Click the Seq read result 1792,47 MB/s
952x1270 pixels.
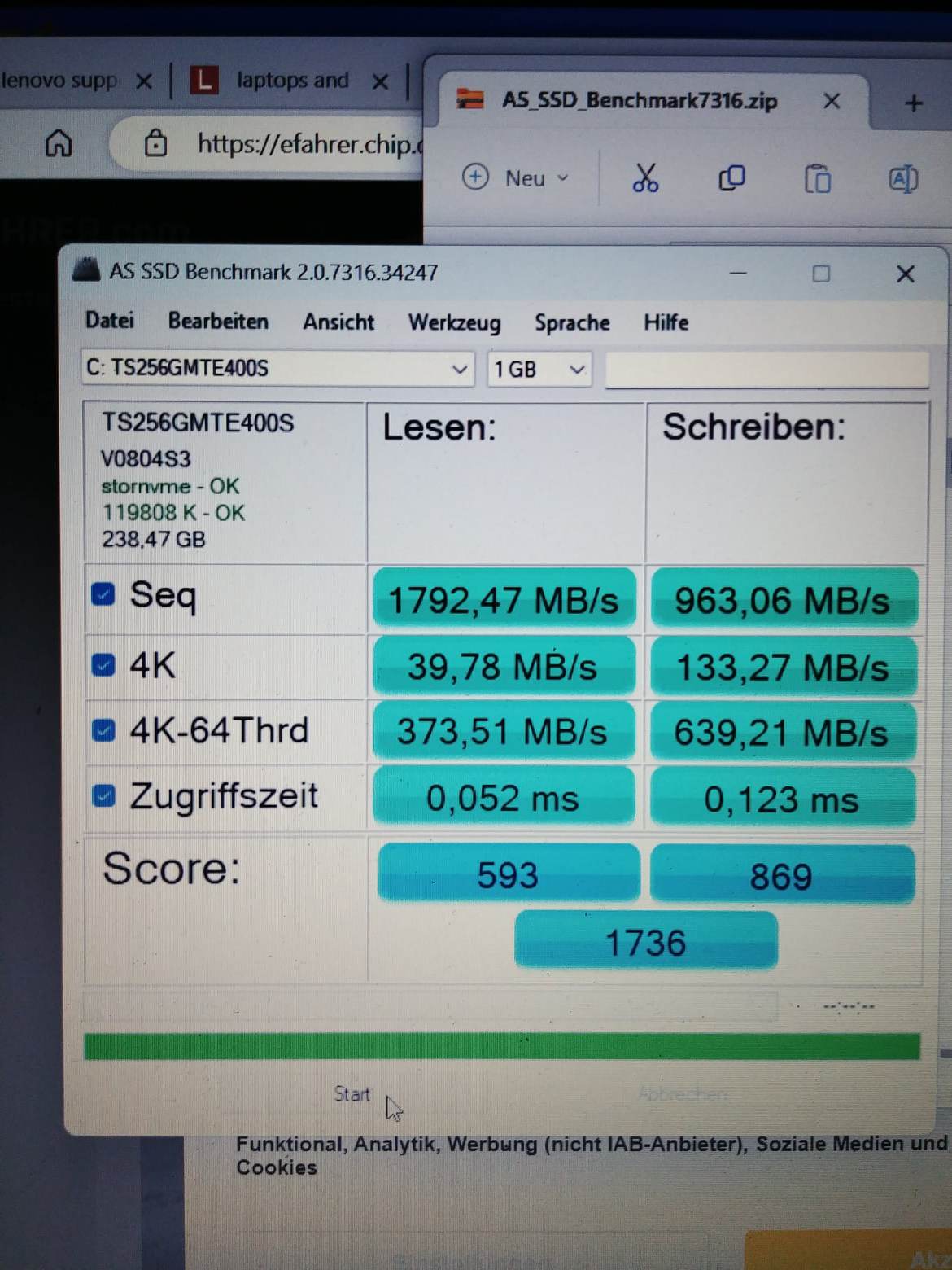click(x=504, y=600)
